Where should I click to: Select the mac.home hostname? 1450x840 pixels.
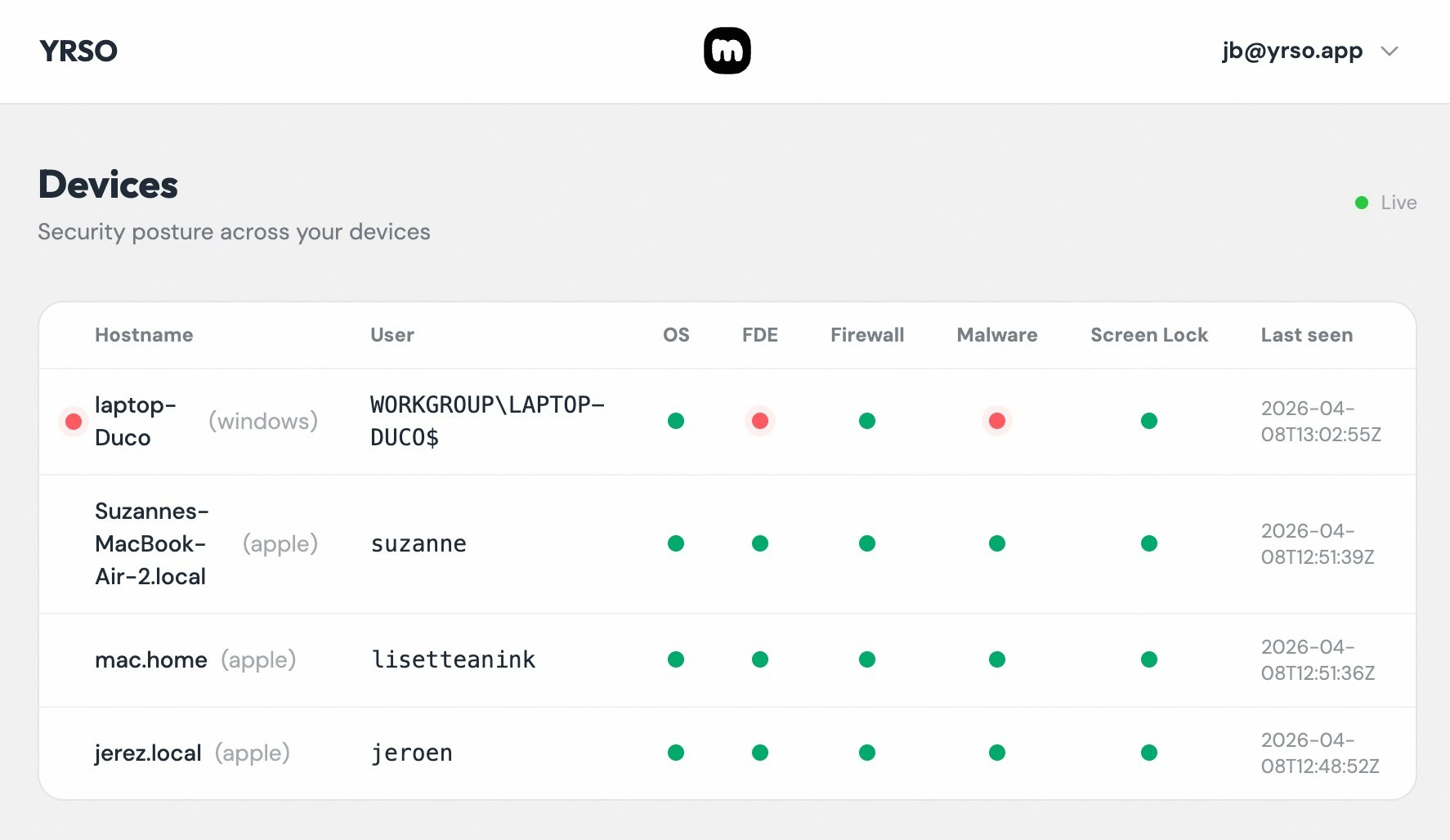click(151, 660)
